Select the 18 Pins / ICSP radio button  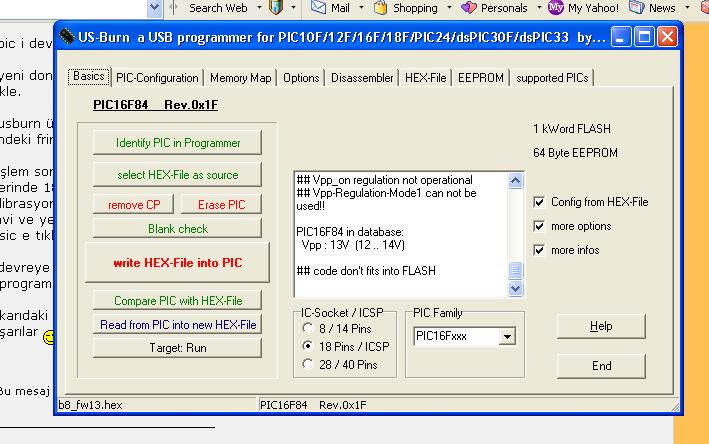click(x=308, y=346)
